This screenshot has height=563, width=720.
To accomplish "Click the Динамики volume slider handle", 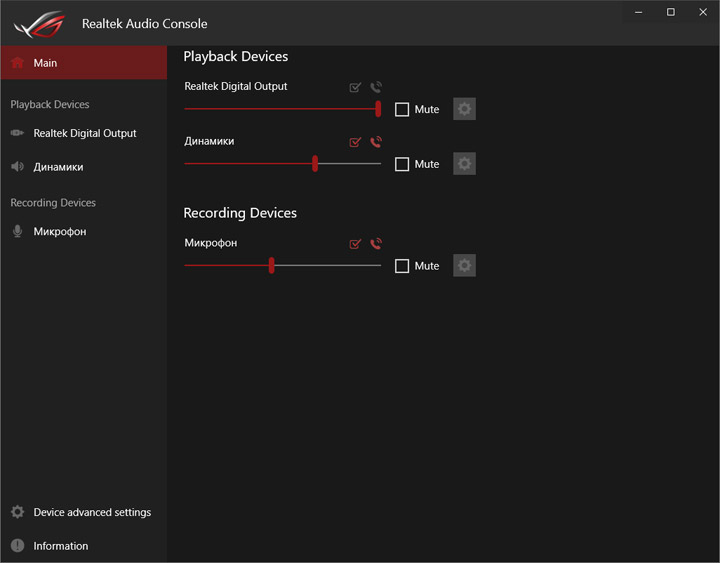I will pyautogui.click(x=315, y=164).
